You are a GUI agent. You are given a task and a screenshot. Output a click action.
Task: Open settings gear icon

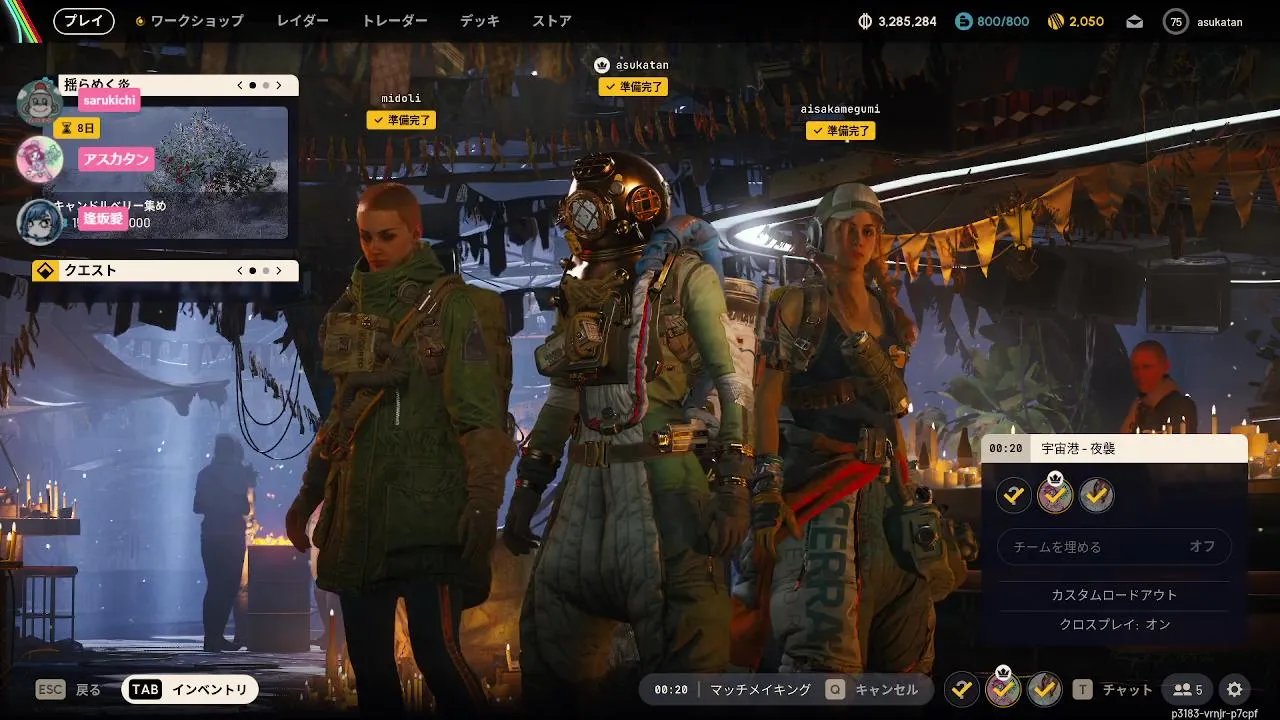1235,689
